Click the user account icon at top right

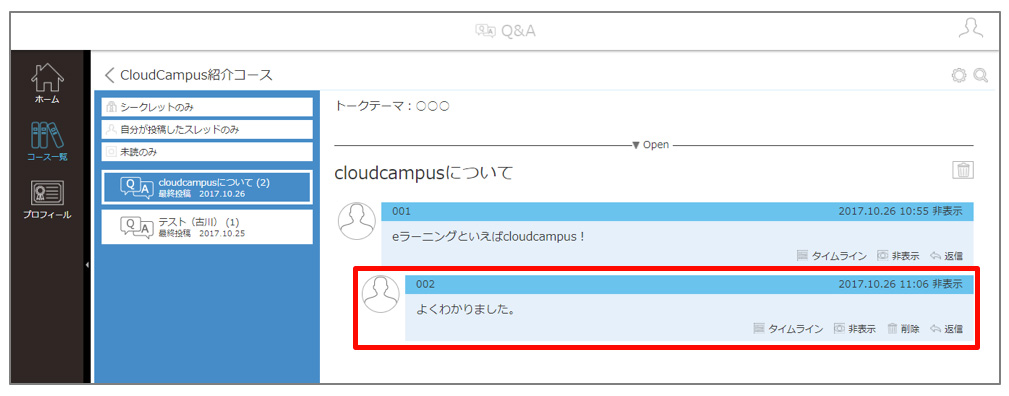coord(970,28)
